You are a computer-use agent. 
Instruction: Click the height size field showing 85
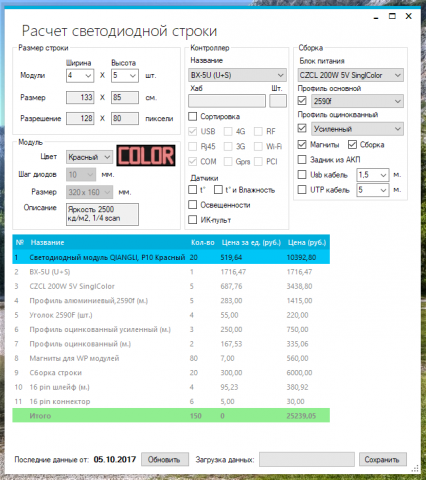click(125, 98)
